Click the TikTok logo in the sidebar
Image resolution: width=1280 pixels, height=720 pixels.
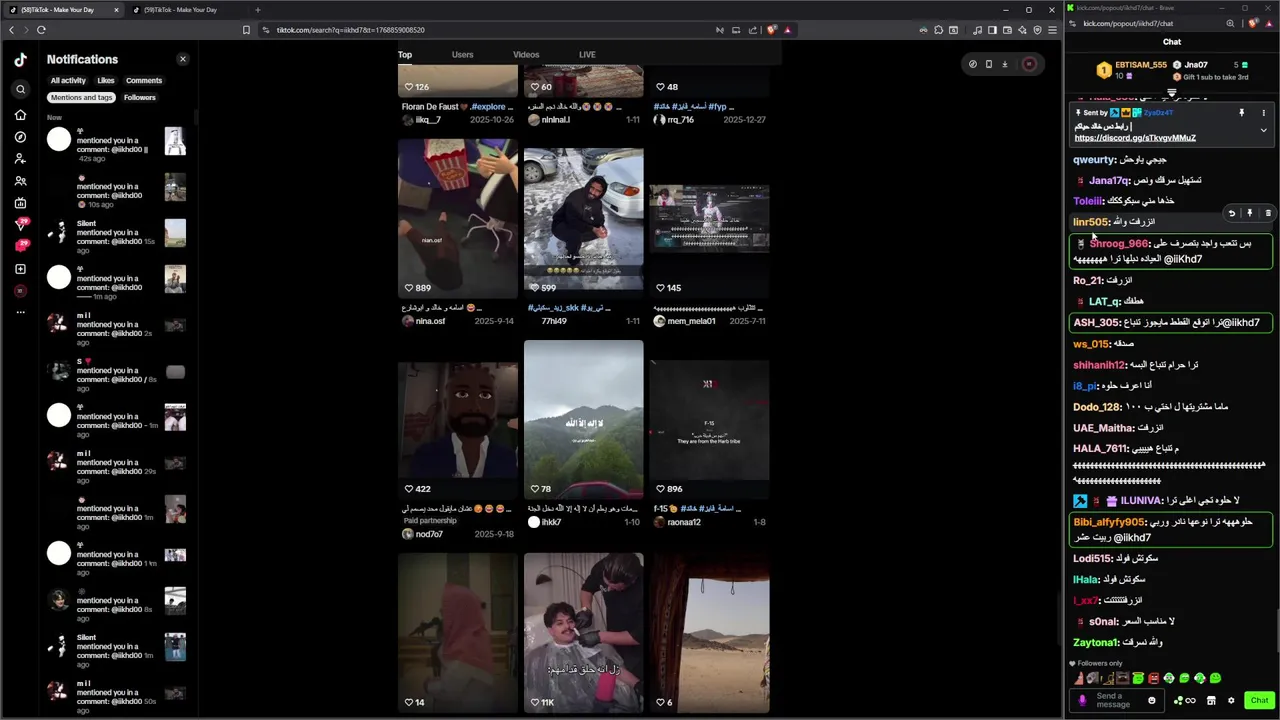click(x=20, y=59)
